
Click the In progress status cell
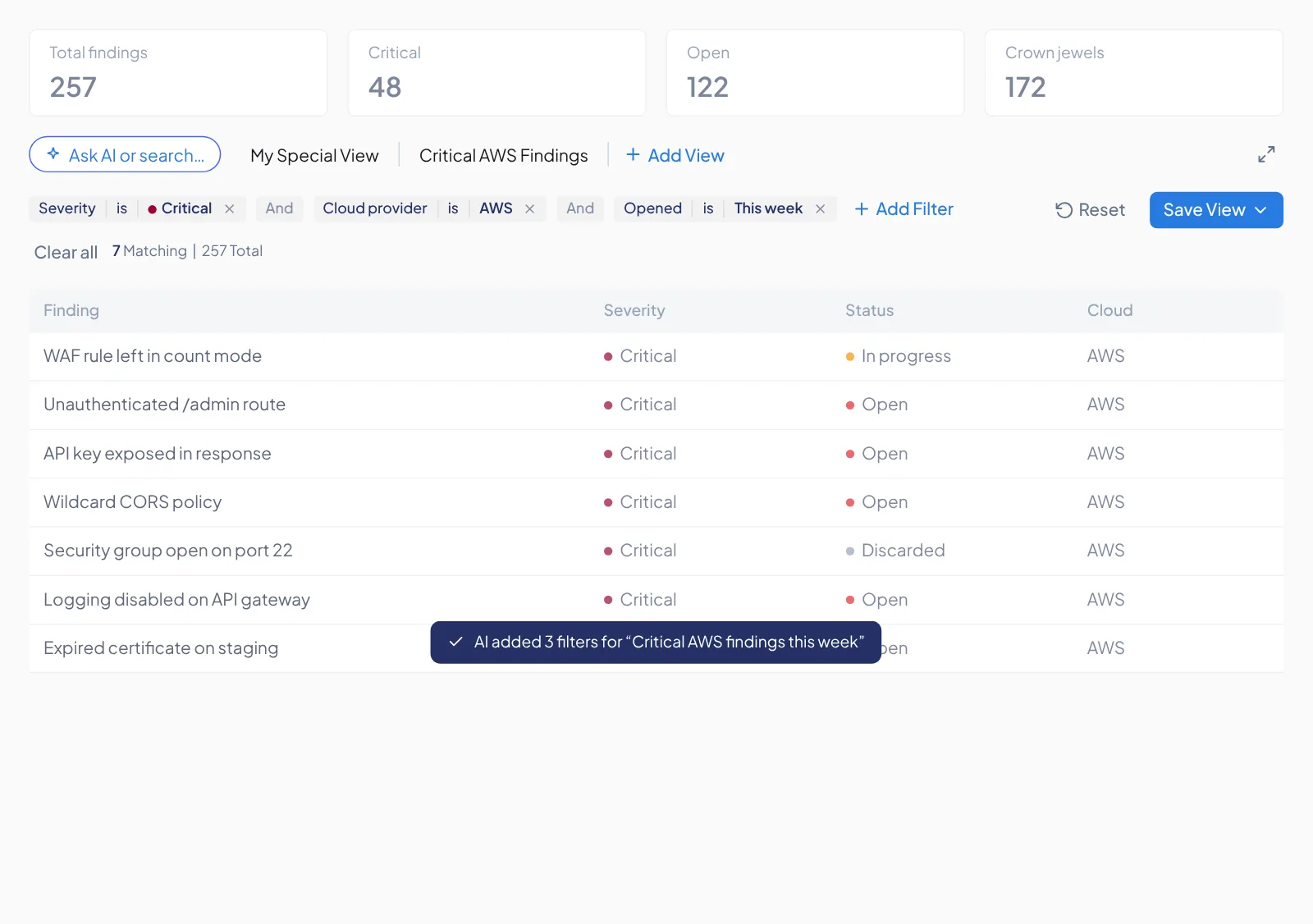click(899, 356)
